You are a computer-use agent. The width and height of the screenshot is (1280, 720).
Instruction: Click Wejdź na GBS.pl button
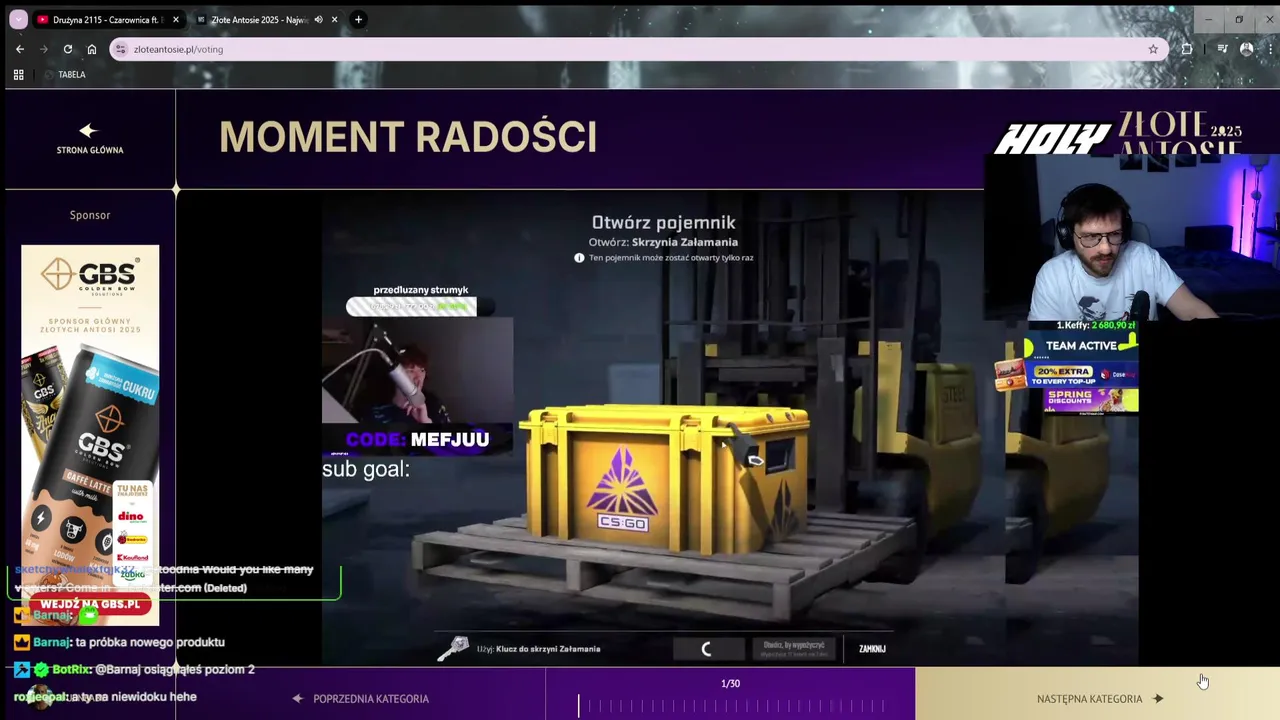tap(90, 605)
